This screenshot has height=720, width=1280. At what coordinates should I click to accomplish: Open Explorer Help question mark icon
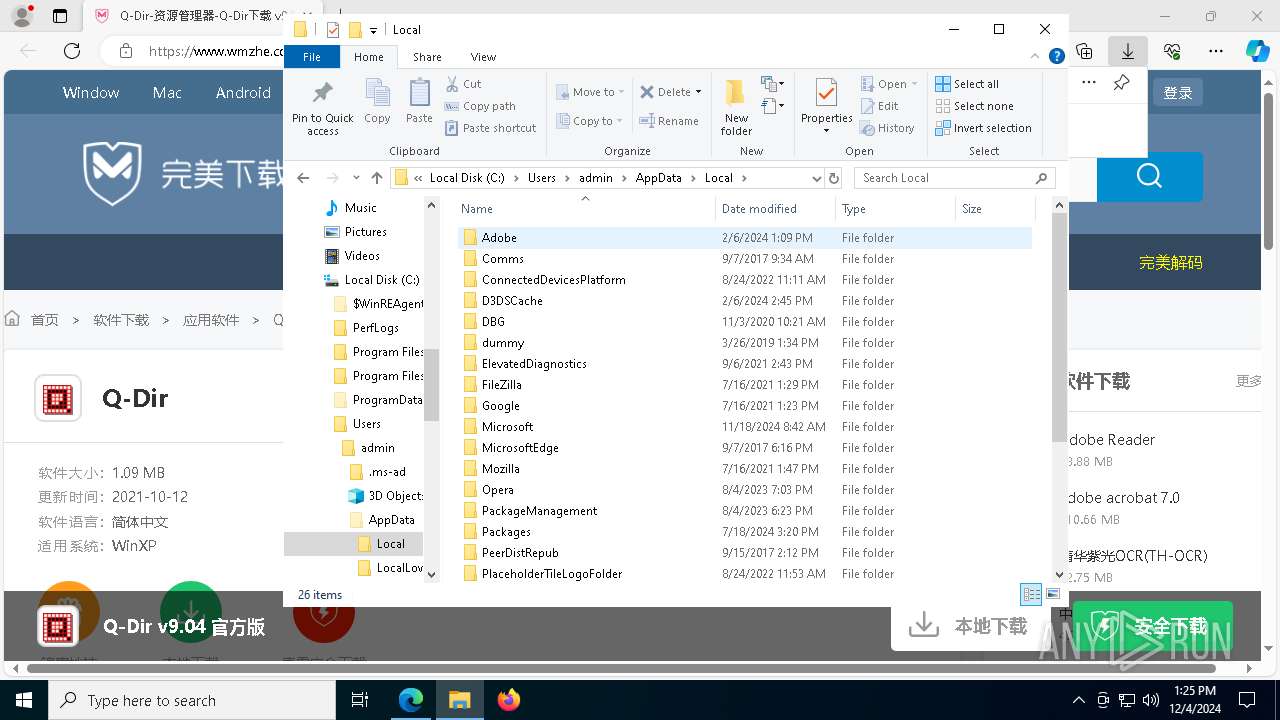1056,57
